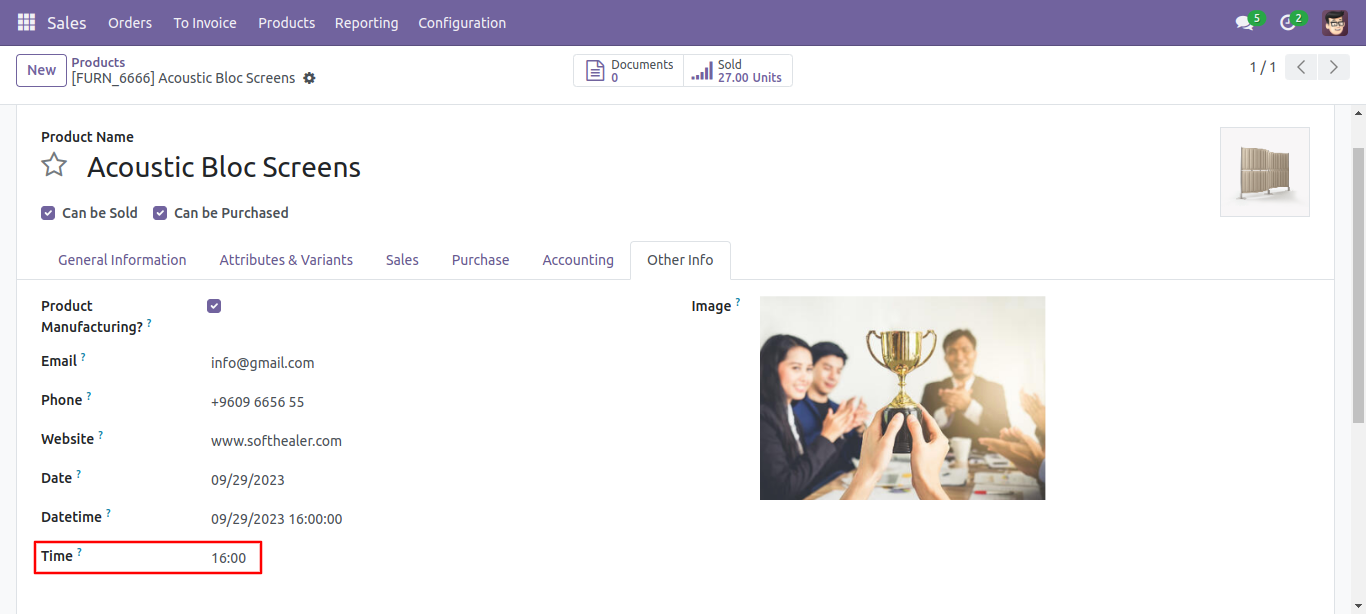Open the Configuration menu
The width and height of the screenshot is (1366, 614).
coord(462,22)
